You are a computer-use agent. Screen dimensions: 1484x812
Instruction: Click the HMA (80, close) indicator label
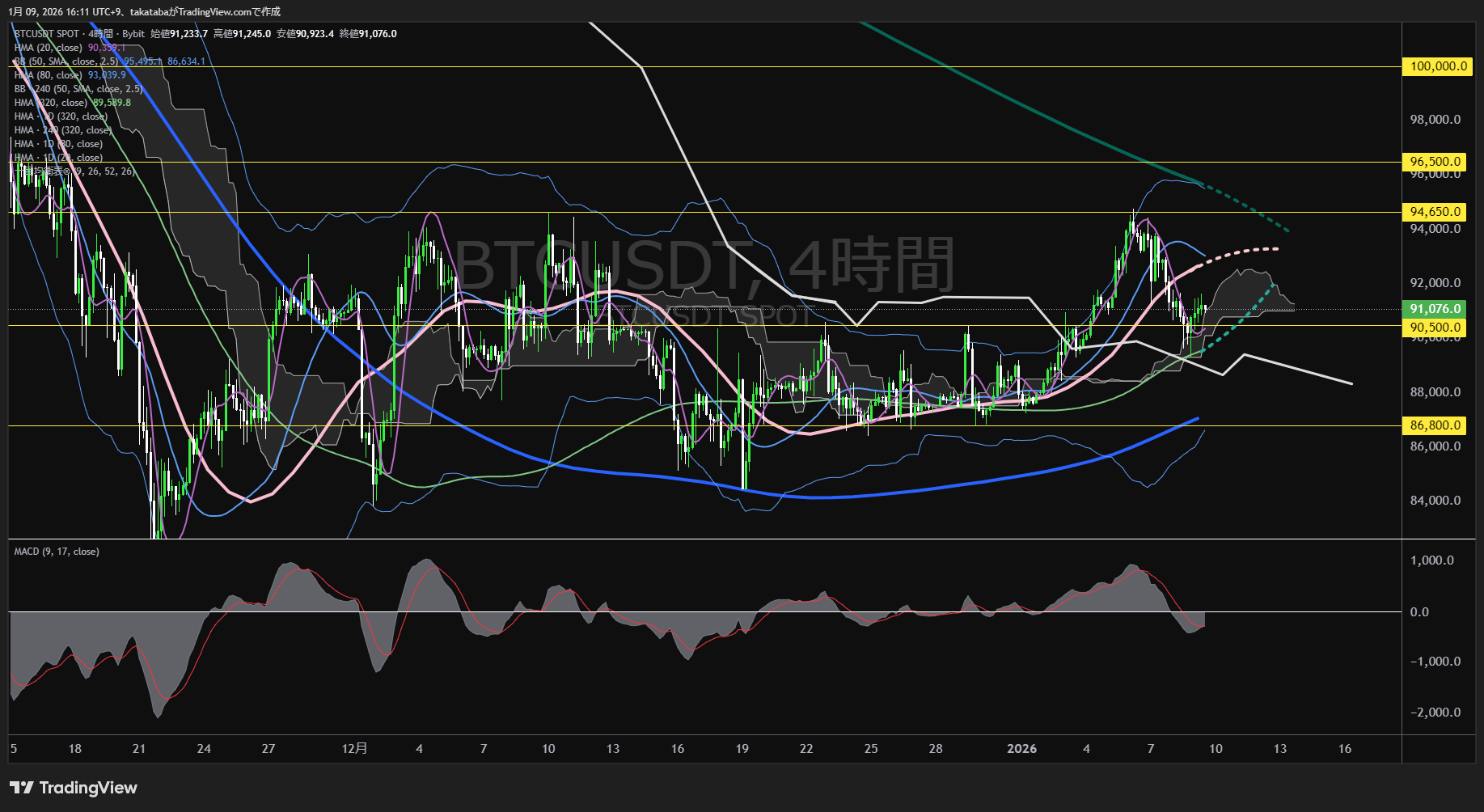pos(49,75)
